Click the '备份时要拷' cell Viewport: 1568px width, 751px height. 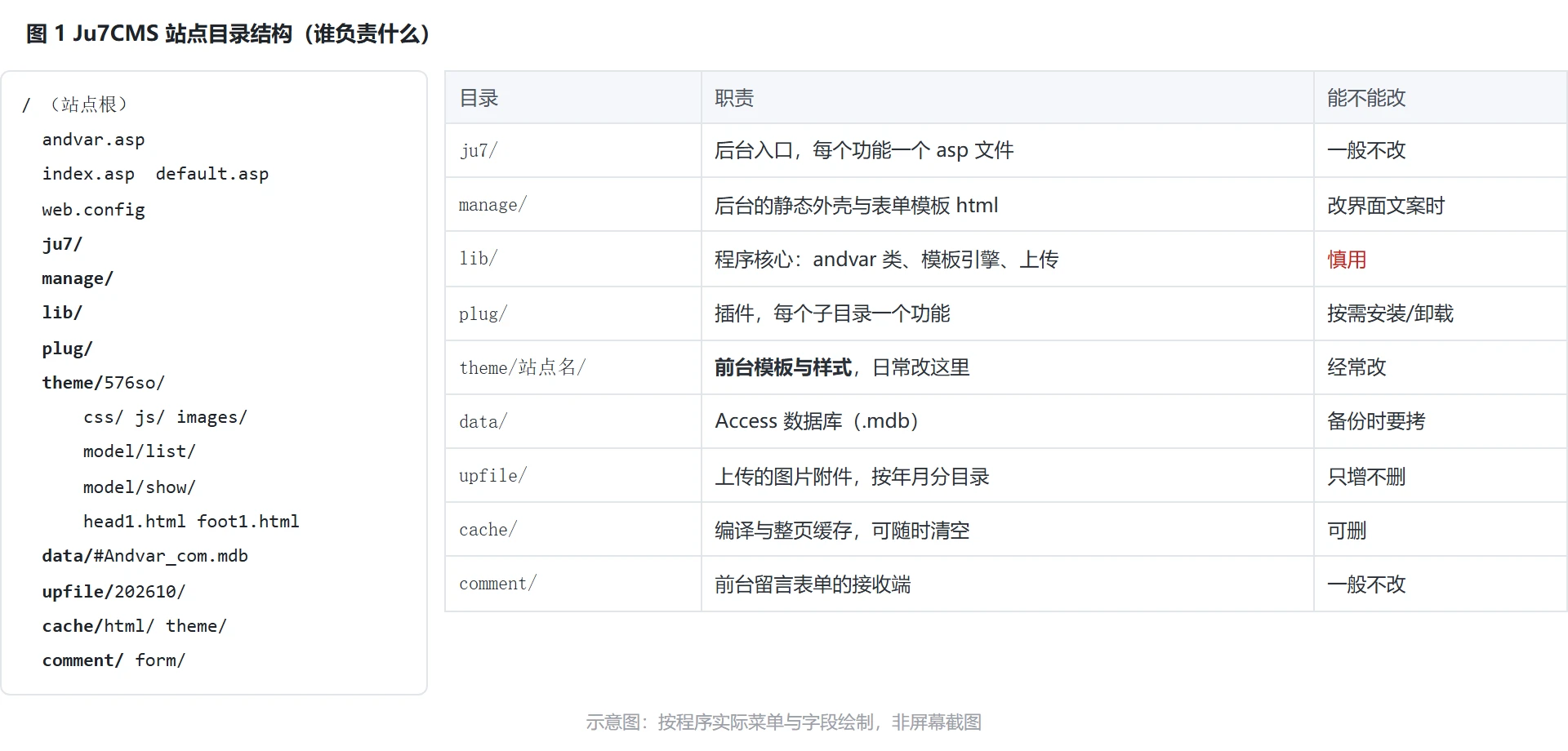tap(1441, 421)
